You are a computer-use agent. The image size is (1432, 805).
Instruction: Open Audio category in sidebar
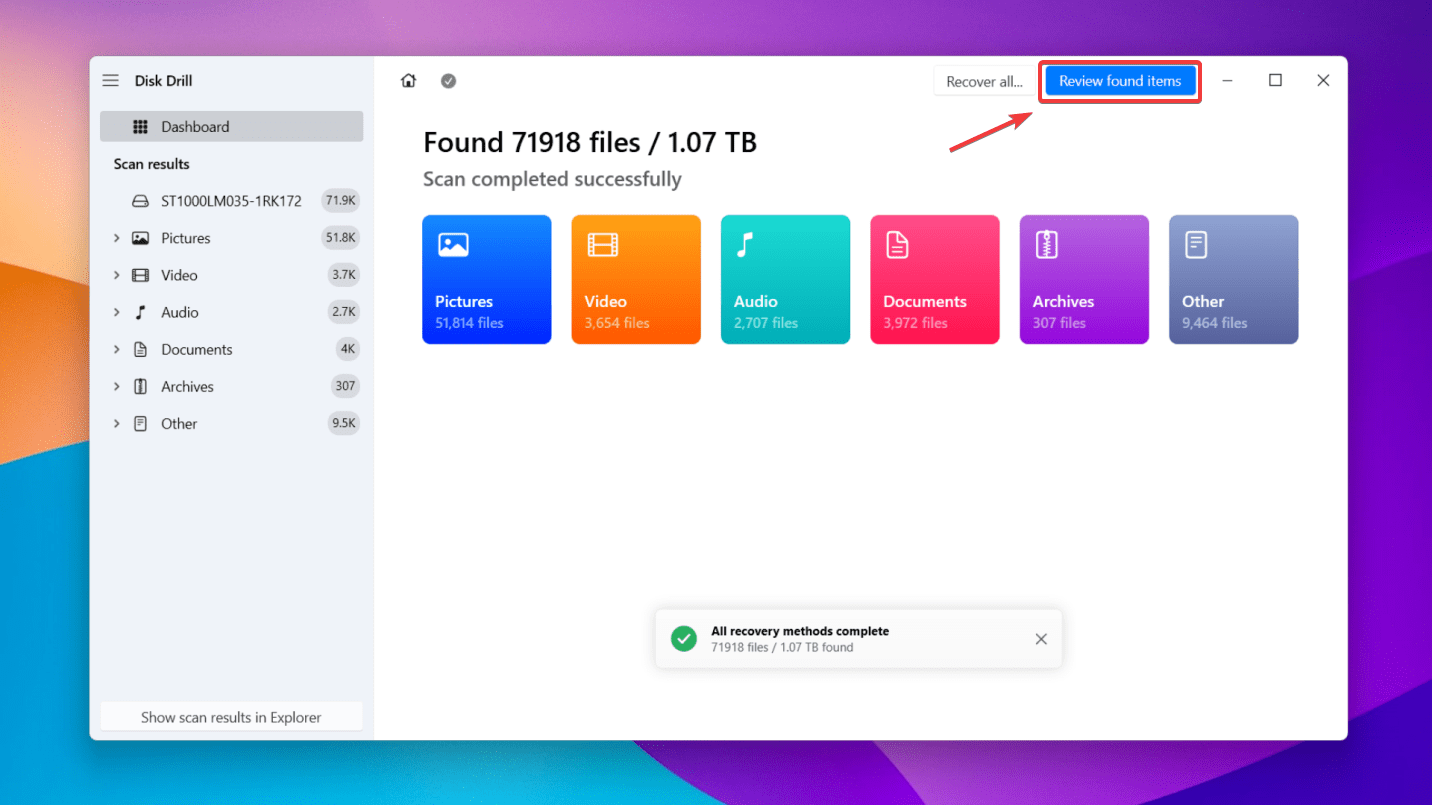[231, 312]
